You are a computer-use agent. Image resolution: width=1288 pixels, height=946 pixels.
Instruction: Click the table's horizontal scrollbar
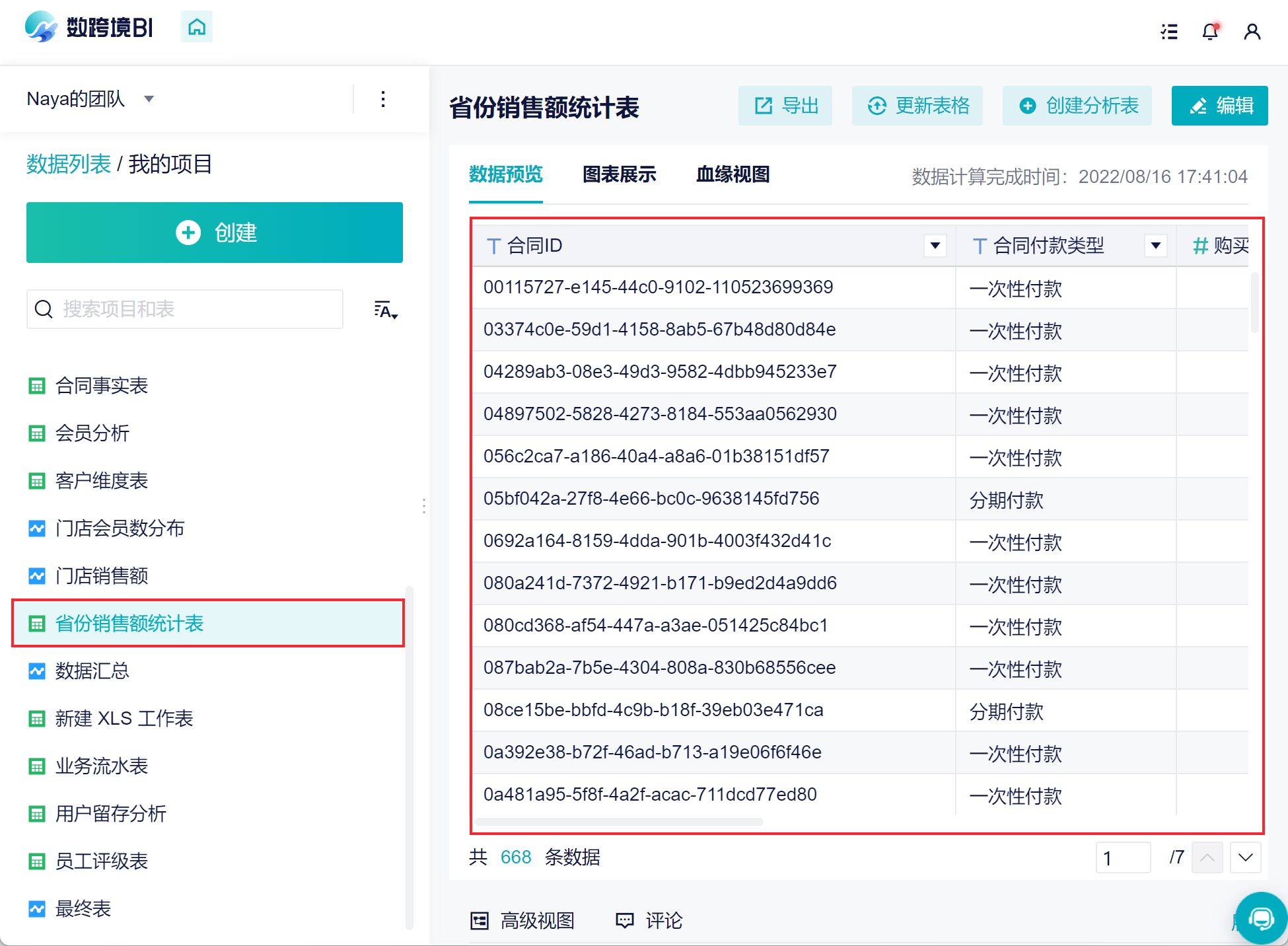click(x=619, y=822)
